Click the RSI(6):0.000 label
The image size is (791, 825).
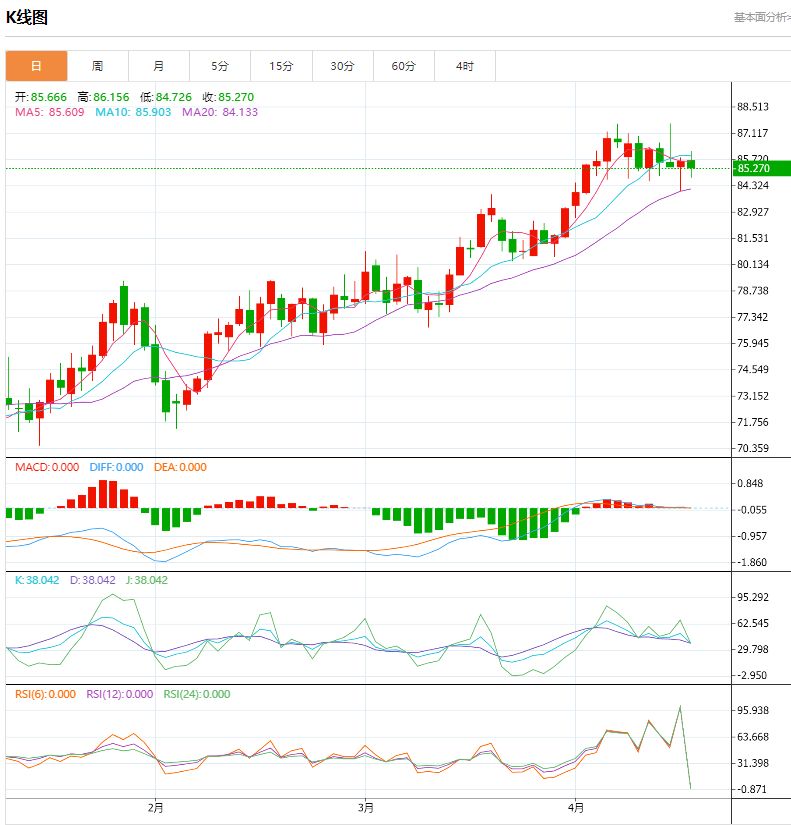pyautogui.click(x=45, y=695)
